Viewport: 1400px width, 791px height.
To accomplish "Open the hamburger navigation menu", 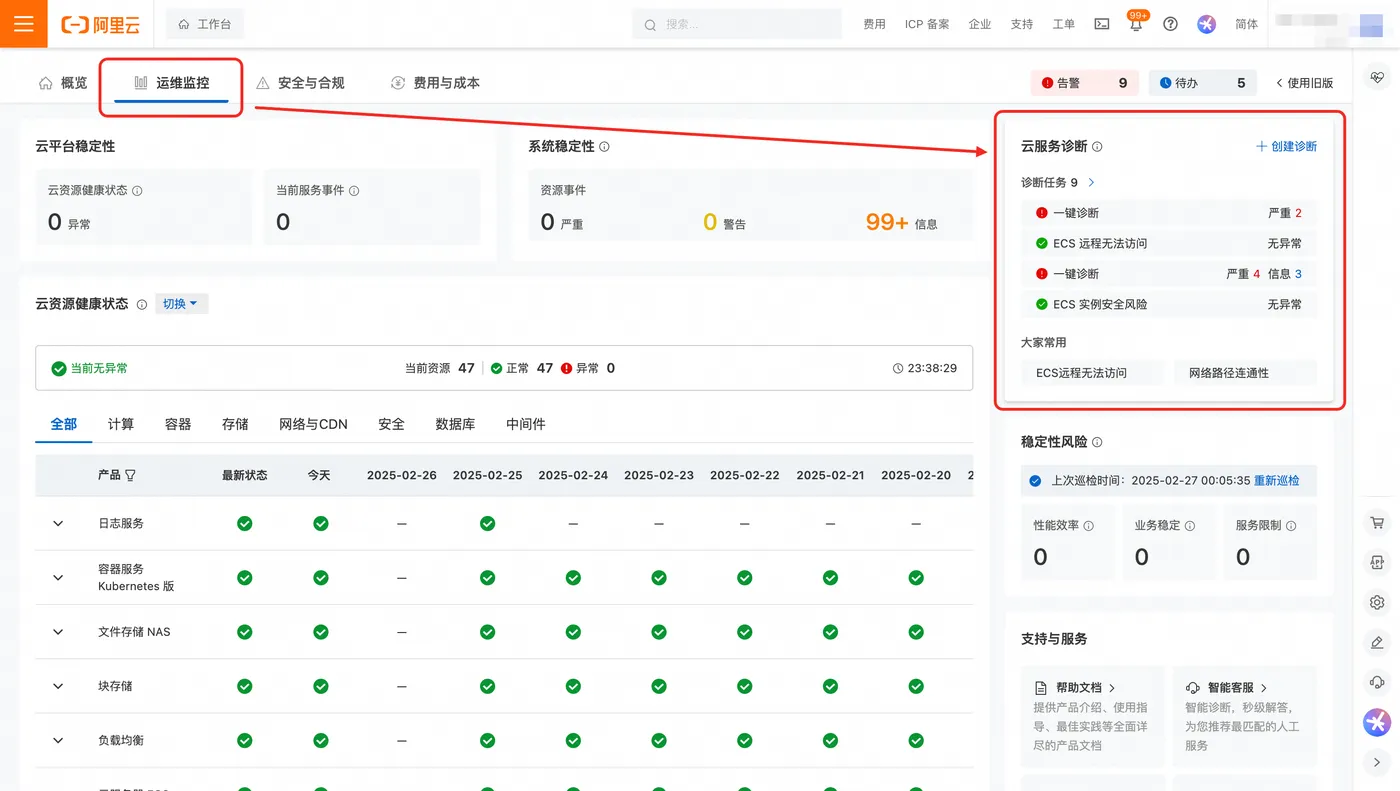I will point(24,24).
